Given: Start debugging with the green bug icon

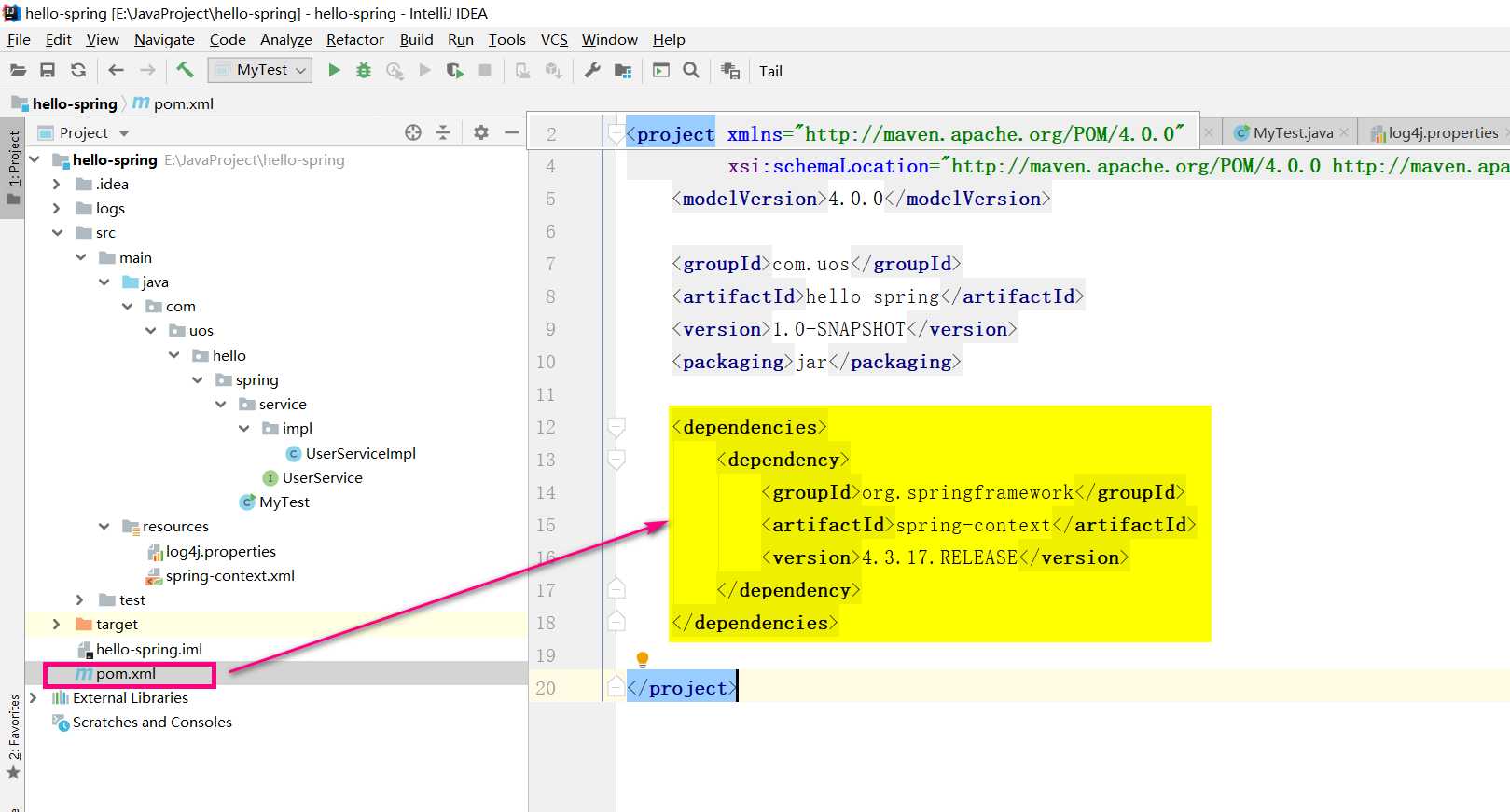Looking at the screenshot, I should pos(364,70).
